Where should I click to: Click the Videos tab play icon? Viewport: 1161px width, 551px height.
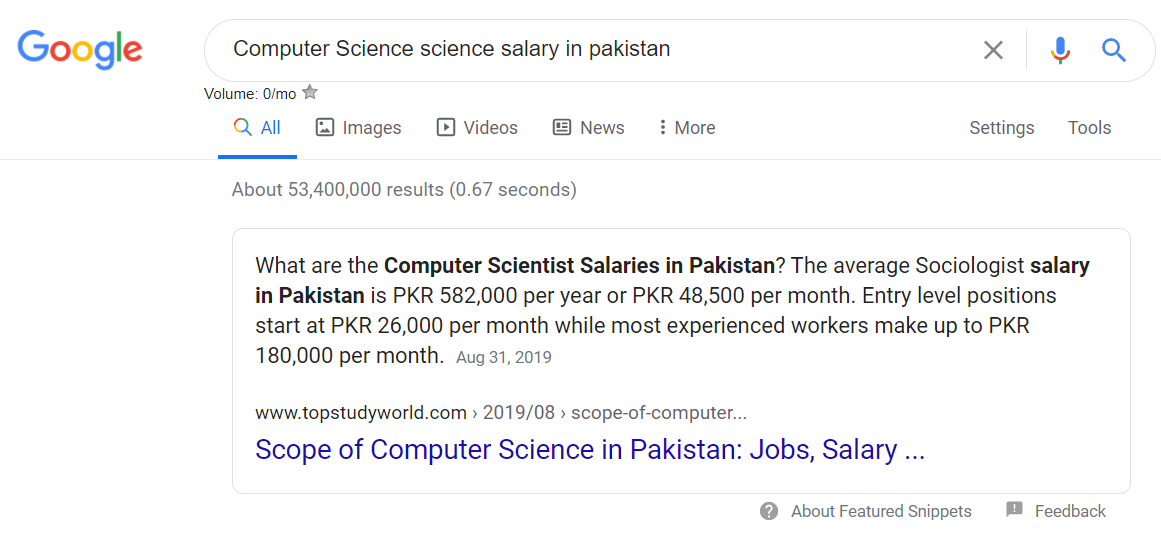click(446, 127)
